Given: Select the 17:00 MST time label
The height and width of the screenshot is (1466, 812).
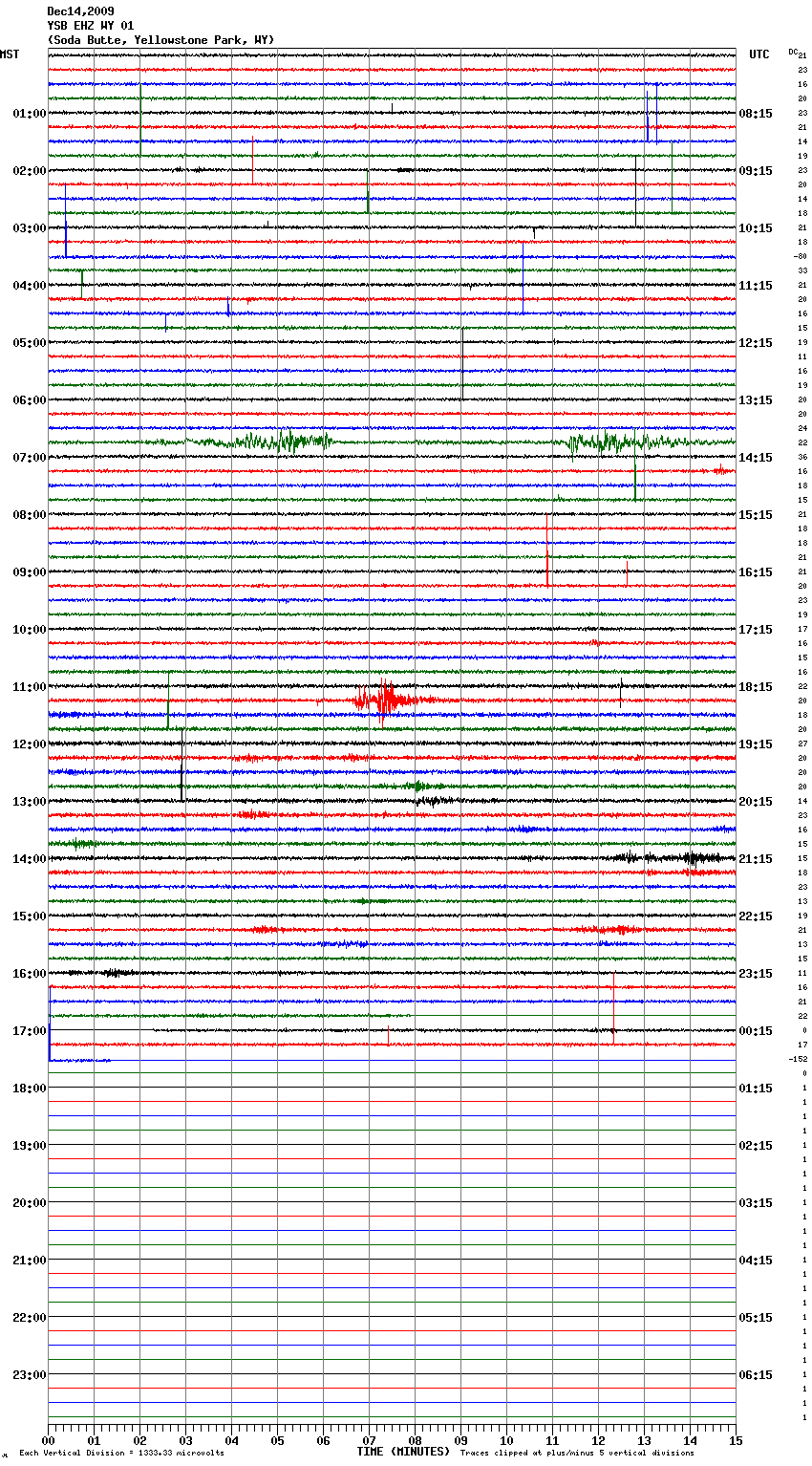Looking at the screenshot, I should click(30, 1031).
